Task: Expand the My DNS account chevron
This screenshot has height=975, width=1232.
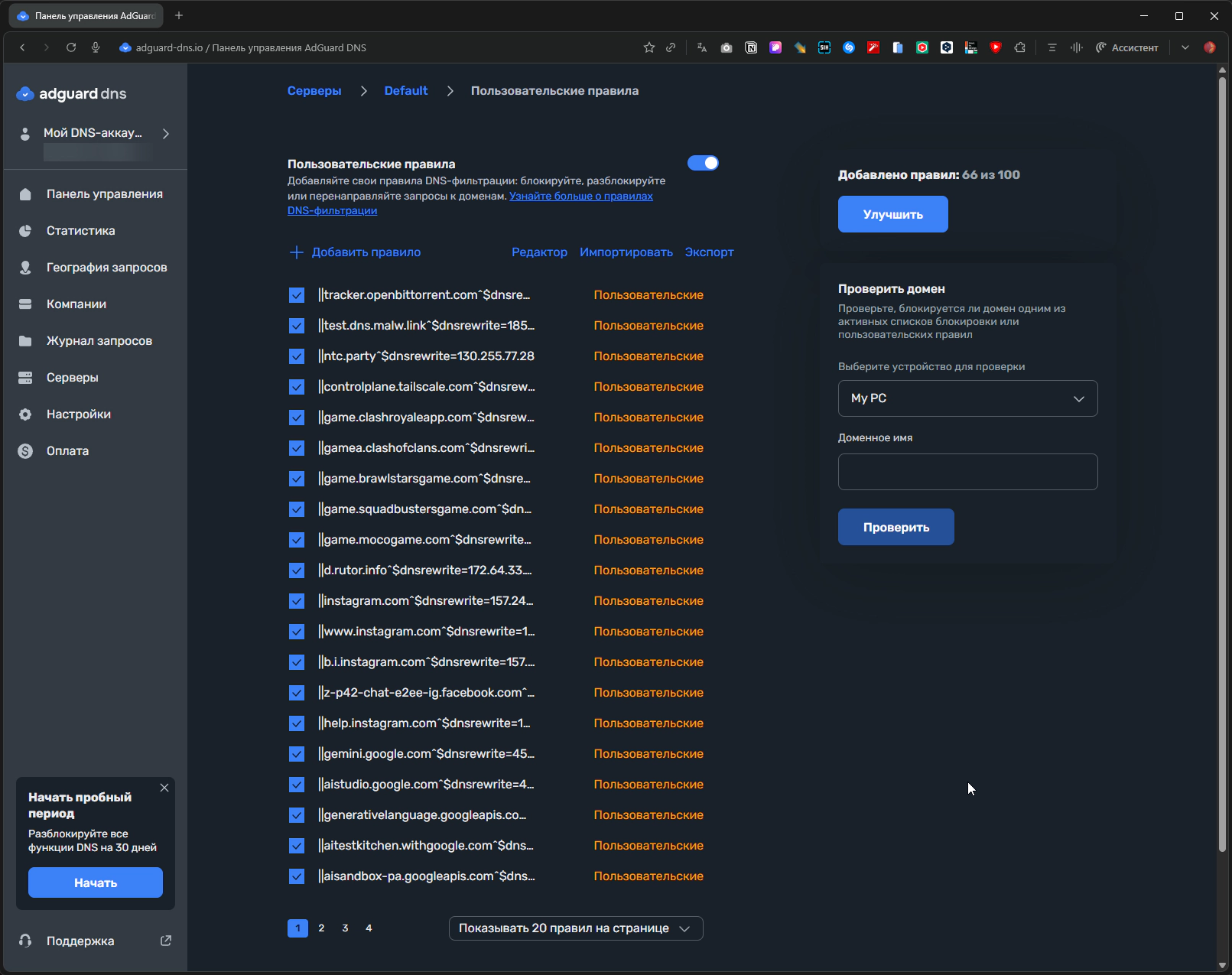Action: pyautogui.click(x=166, y=134)
